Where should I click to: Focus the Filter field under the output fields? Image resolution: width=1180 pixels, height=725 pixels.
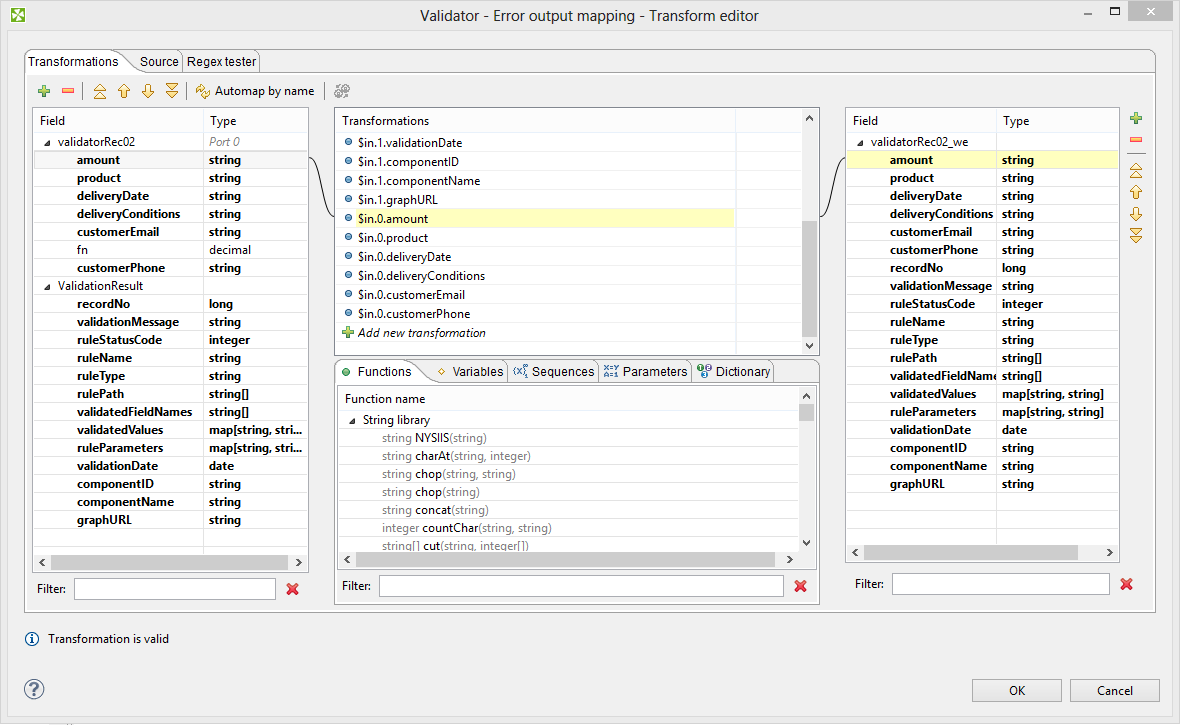[x=1000, y=584]
